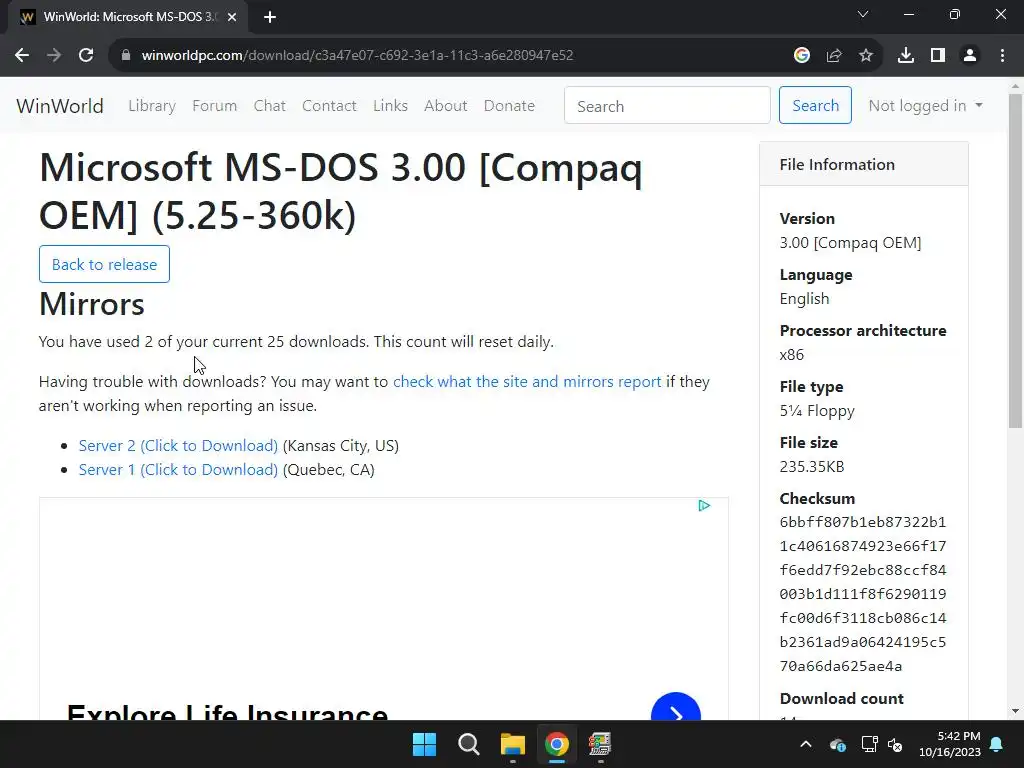Screen dimensions: 1024x768
Task: Download from Server 1 Quebec
Action: click(178, 470)
